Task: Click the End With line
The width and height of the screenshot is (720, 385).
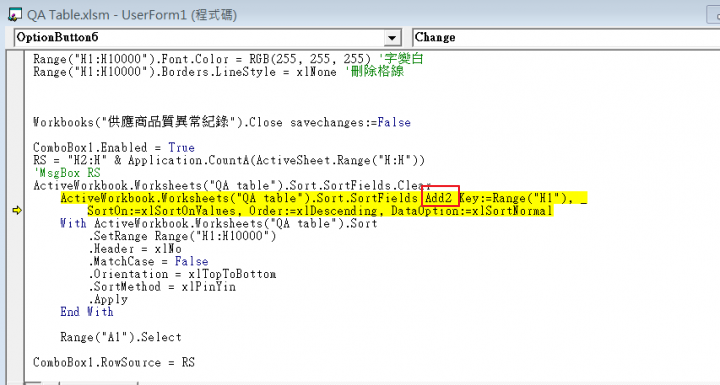Action: coord(87,312)
